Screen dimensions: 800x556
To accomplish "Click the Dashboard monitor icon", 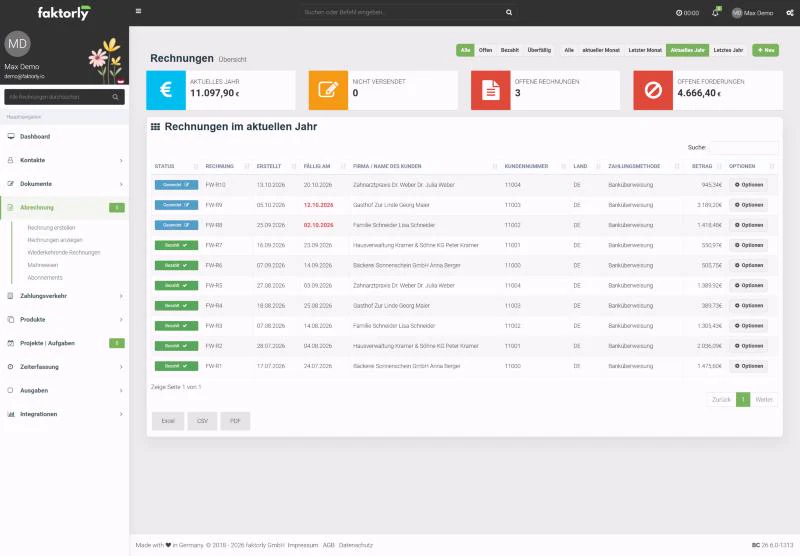I will pos(11,136).
